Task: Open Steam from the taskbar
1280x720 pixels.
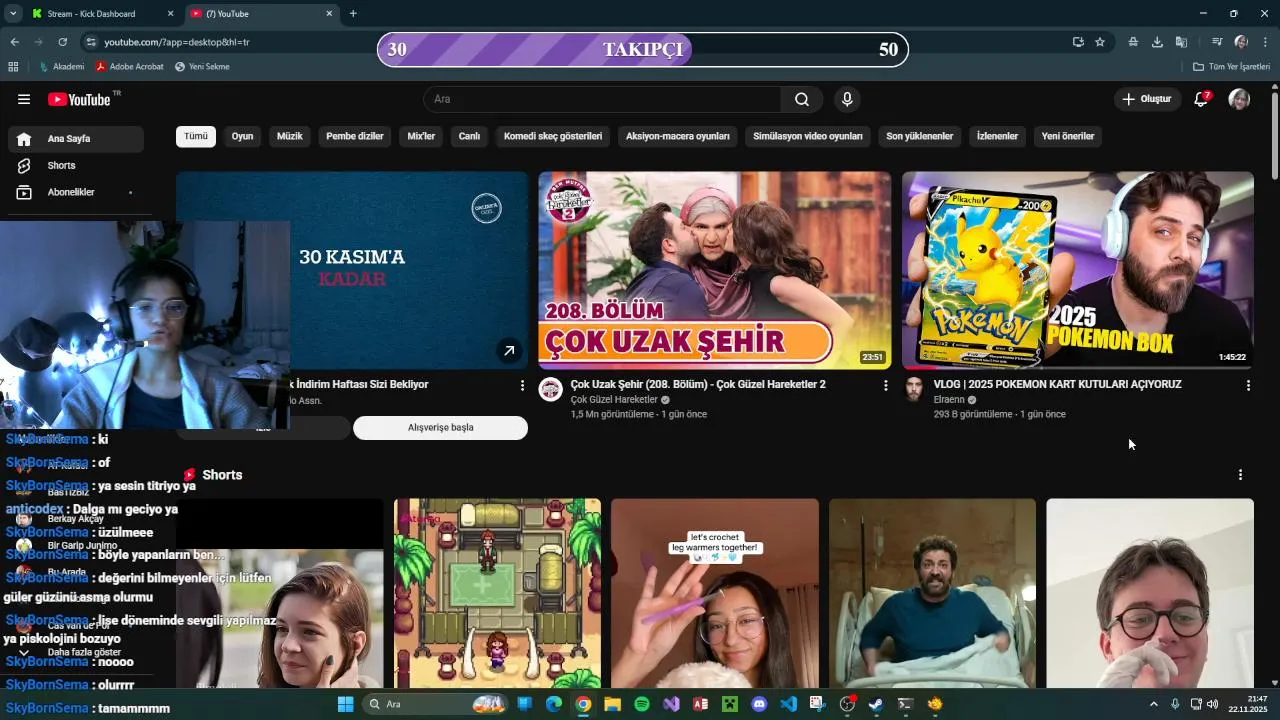Action: [876, 704]
